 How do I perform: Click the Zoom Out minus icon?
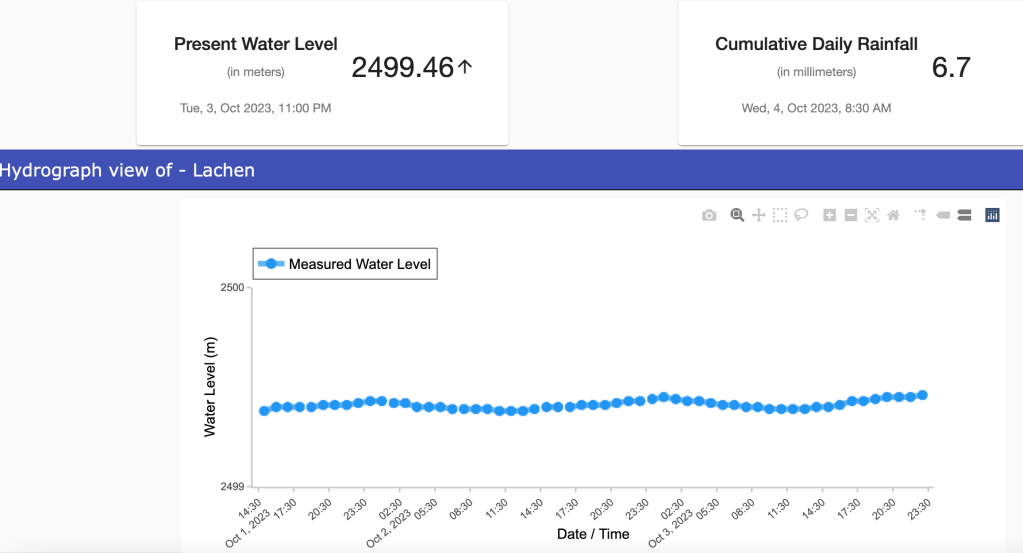click(851, 215)
